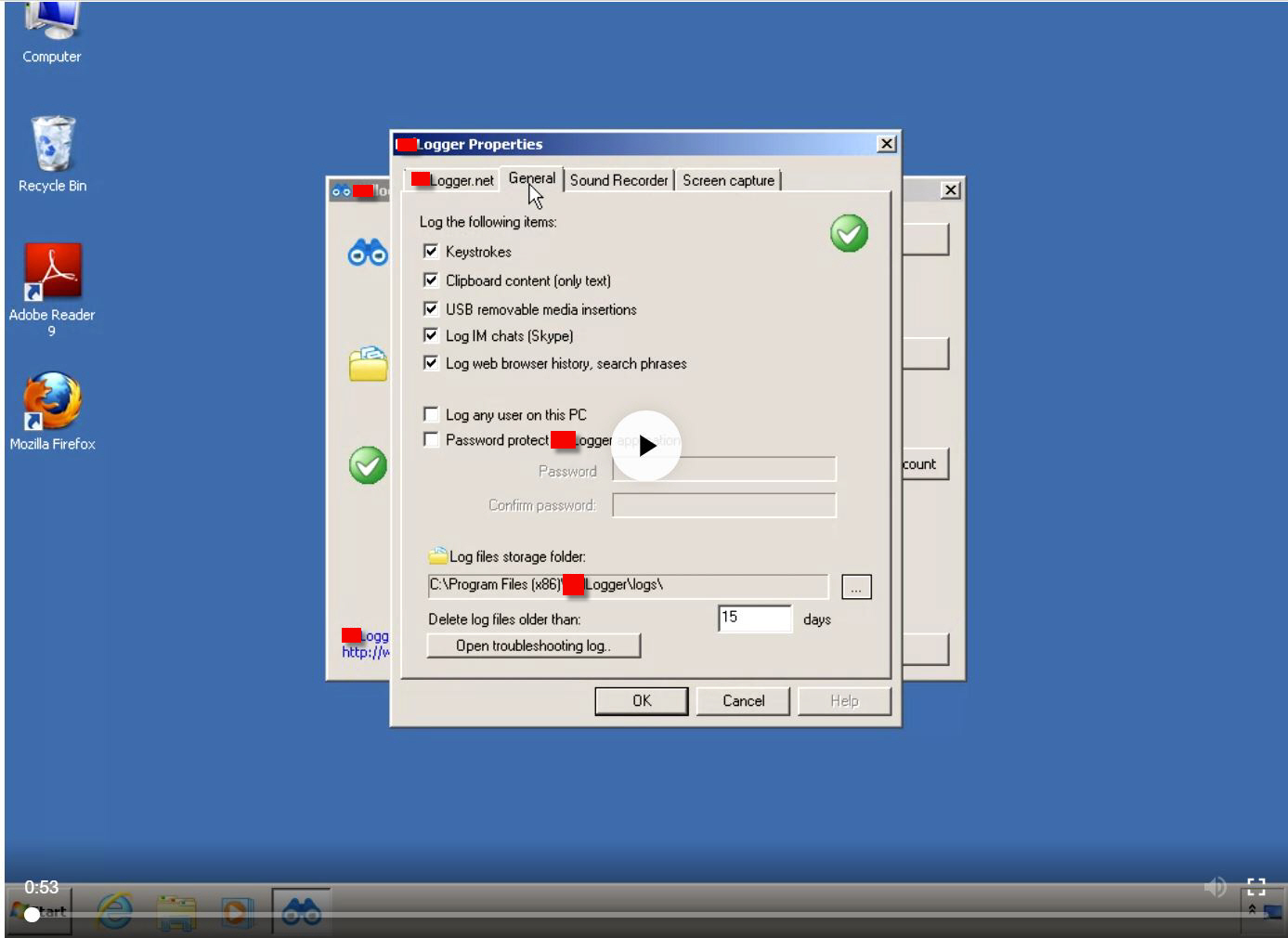Select the Recycle Bin icon

pos(52,154)
